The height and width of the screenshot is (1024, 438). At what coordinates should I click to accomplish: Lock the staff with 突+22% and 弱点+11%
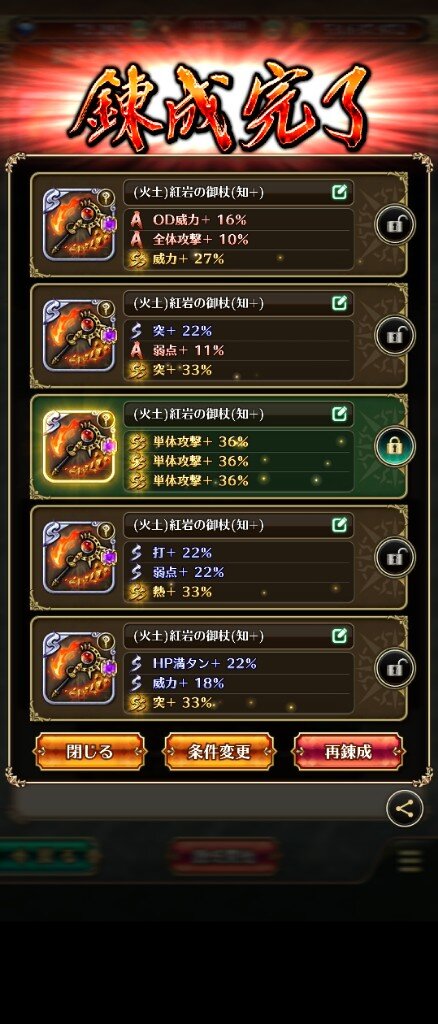click(395, 336)
